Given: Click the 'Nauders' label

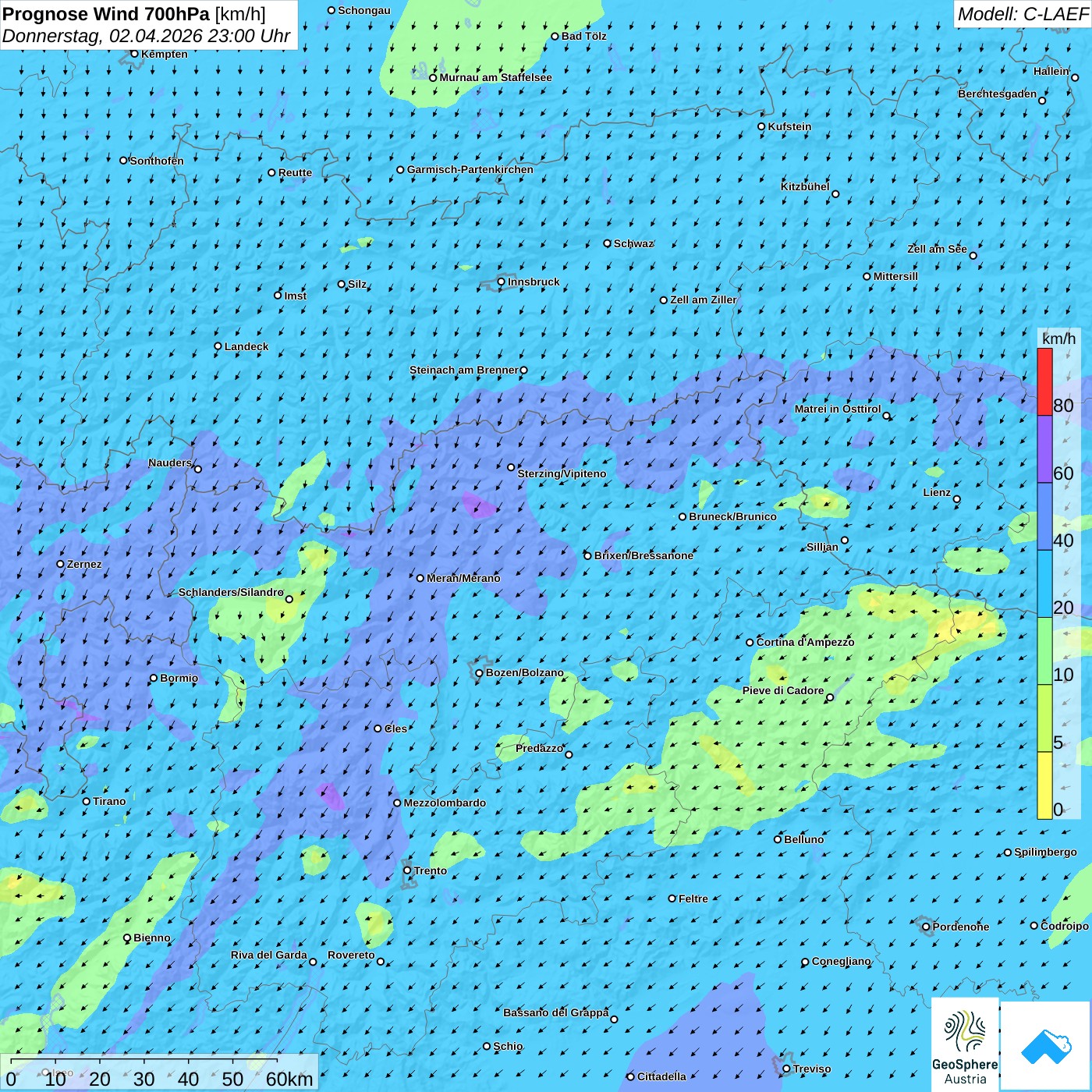Looking at the screenshot, I should pos(170,463).
